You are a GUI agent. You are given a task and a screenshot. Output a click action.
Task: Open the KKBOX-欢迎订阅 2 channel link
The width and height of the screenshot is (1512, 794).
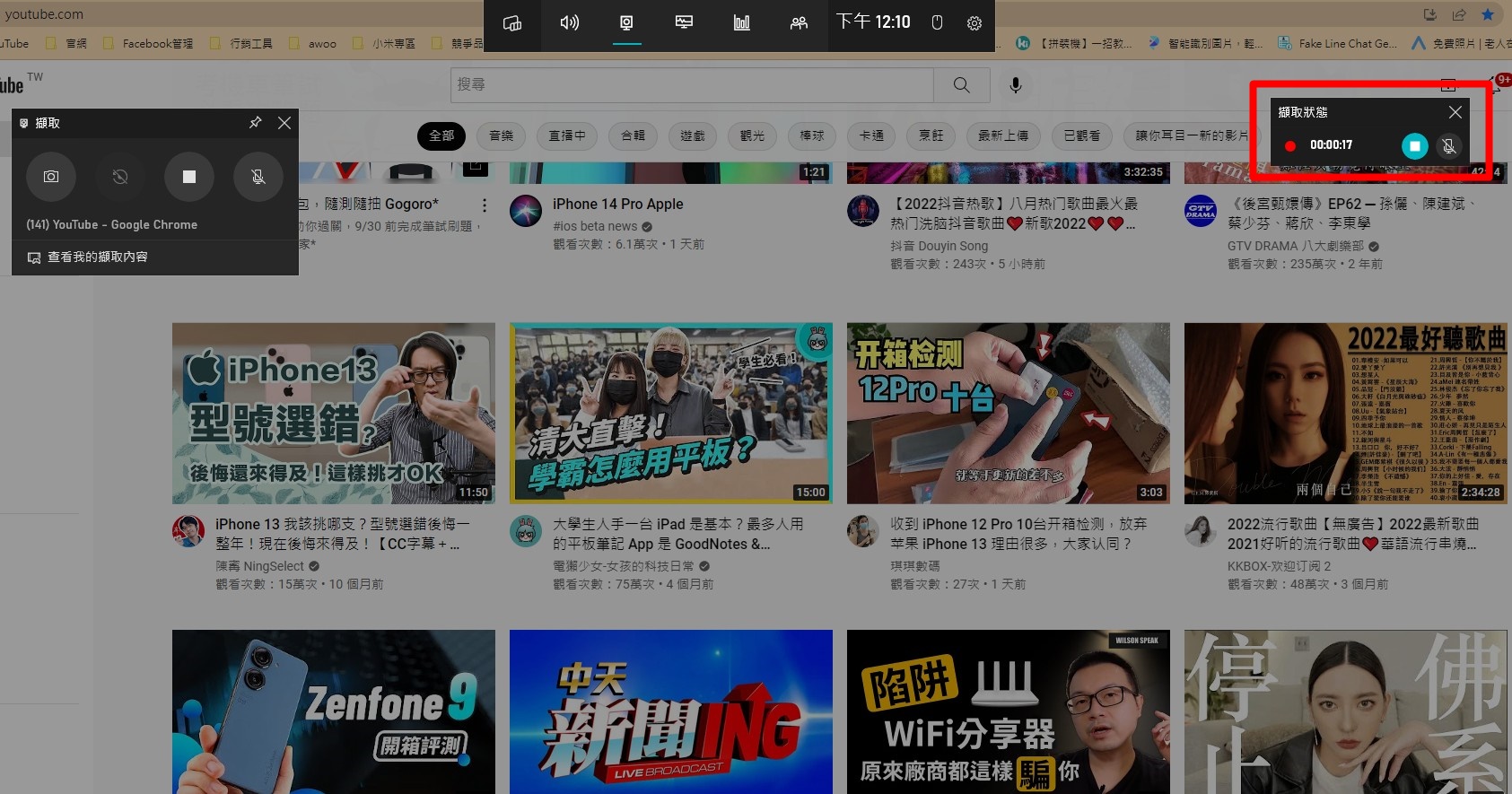[1280, 566]
